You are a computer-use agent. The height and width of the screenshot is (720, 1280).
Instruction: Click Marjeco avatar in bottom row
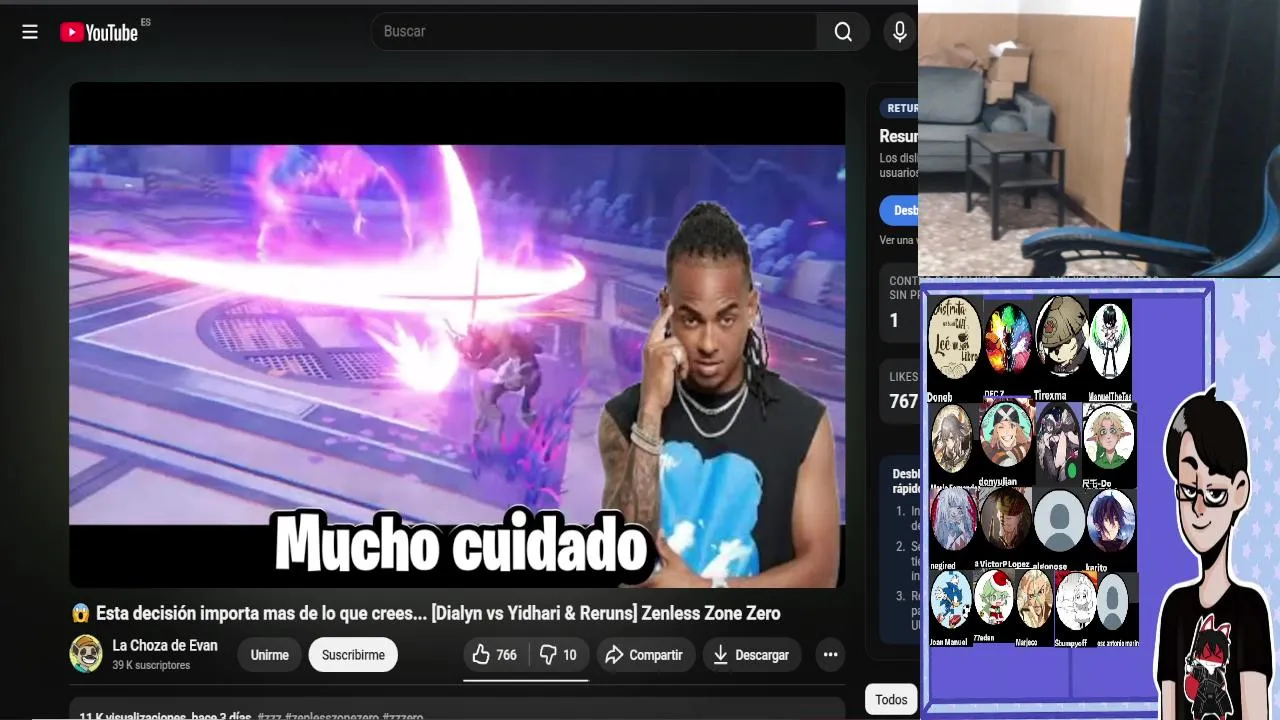[x=1034, y=599]
